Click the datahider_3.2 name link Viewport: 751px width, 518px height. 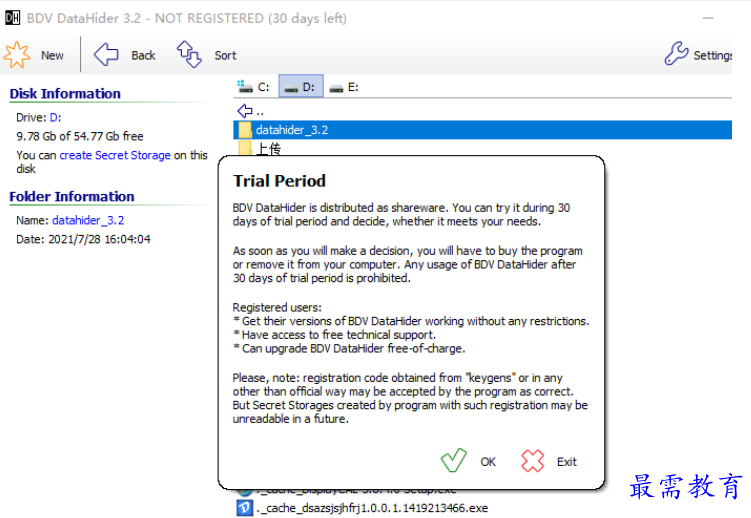point(88,220)
